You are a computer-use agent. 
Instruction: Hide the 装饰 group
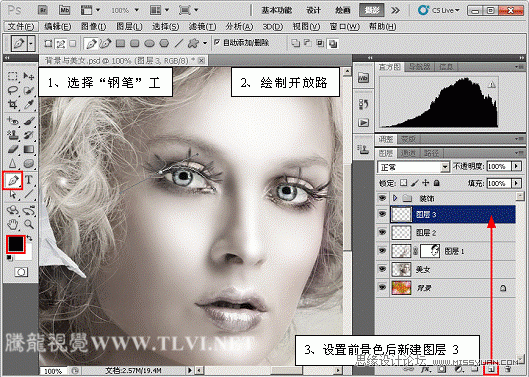tap(382, 198)
